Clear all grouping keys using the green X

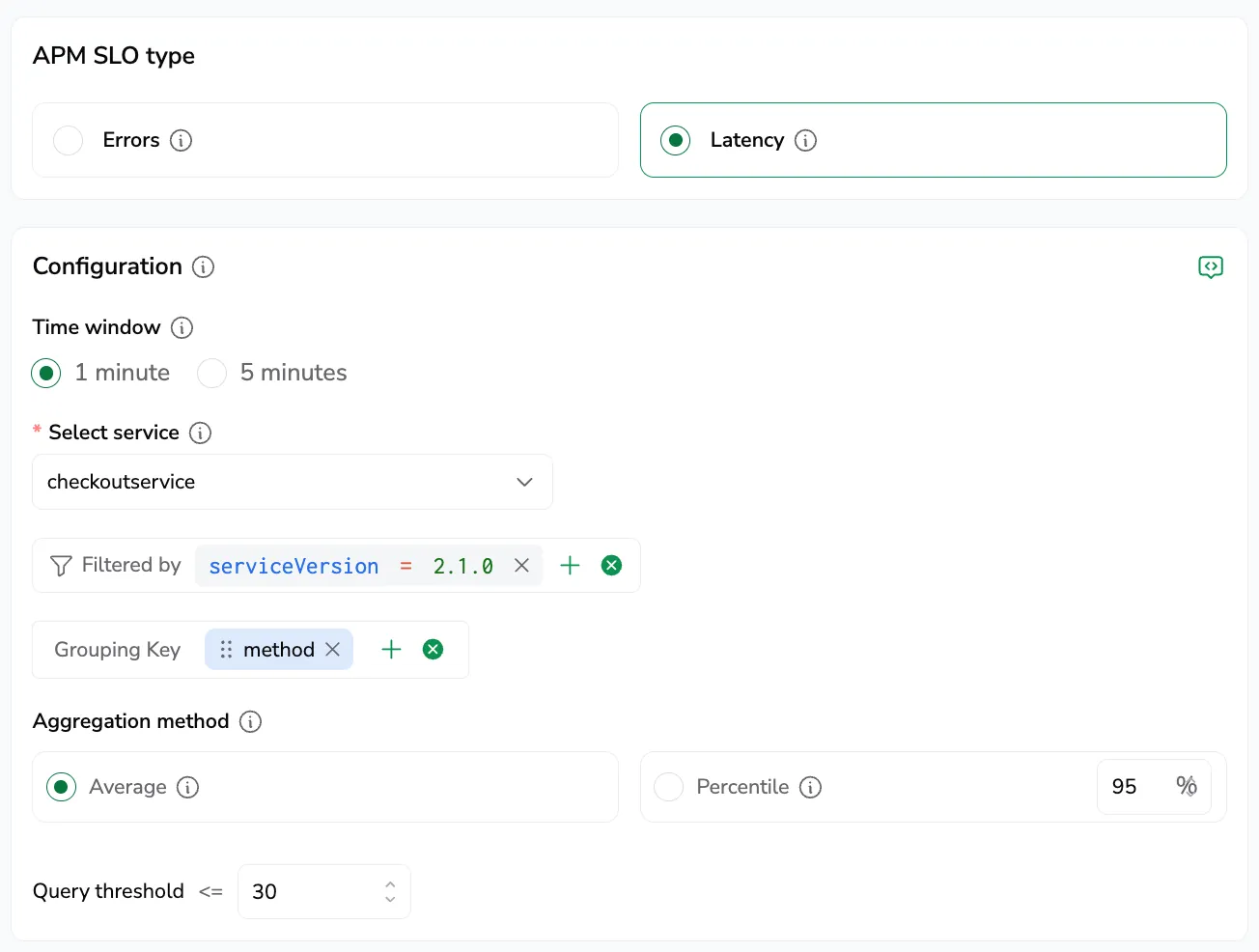coord(433,650)
